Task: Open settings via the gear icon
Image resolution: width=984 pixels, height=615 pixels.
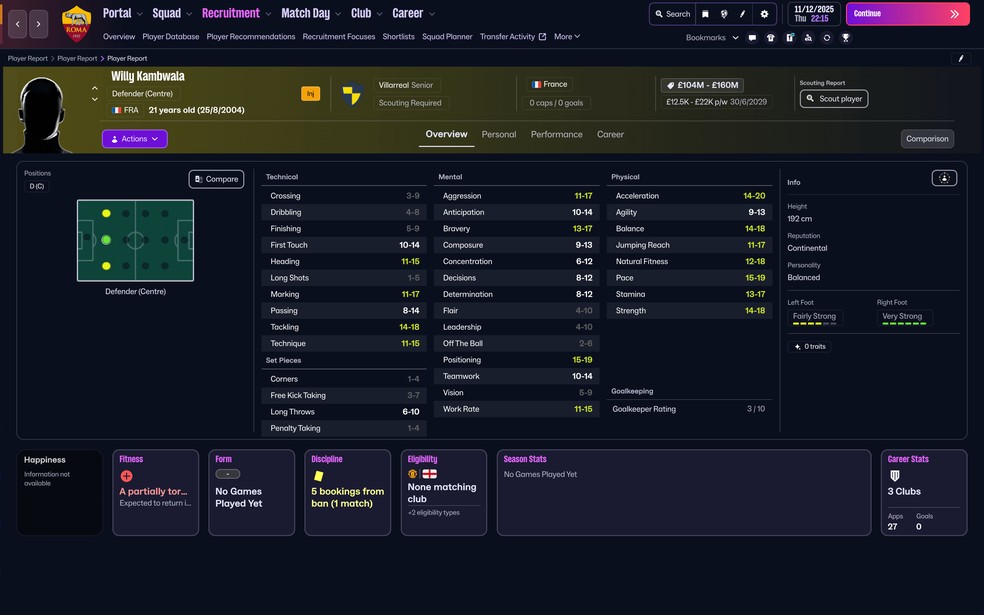Action: tap(765, 14)
